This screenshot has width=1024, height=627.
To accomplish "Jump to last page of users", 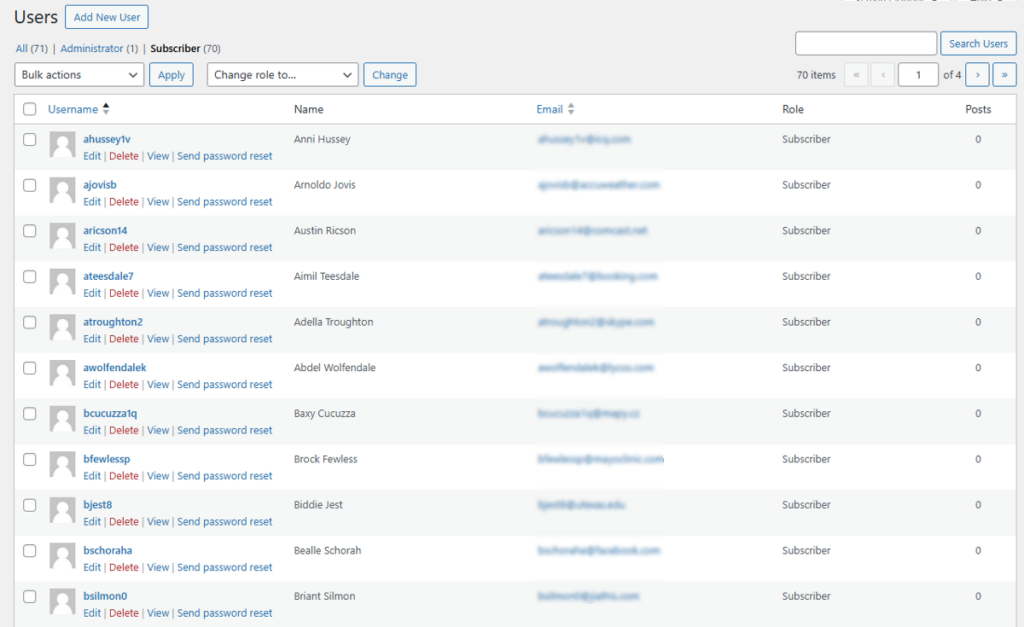I will 1004,74.
